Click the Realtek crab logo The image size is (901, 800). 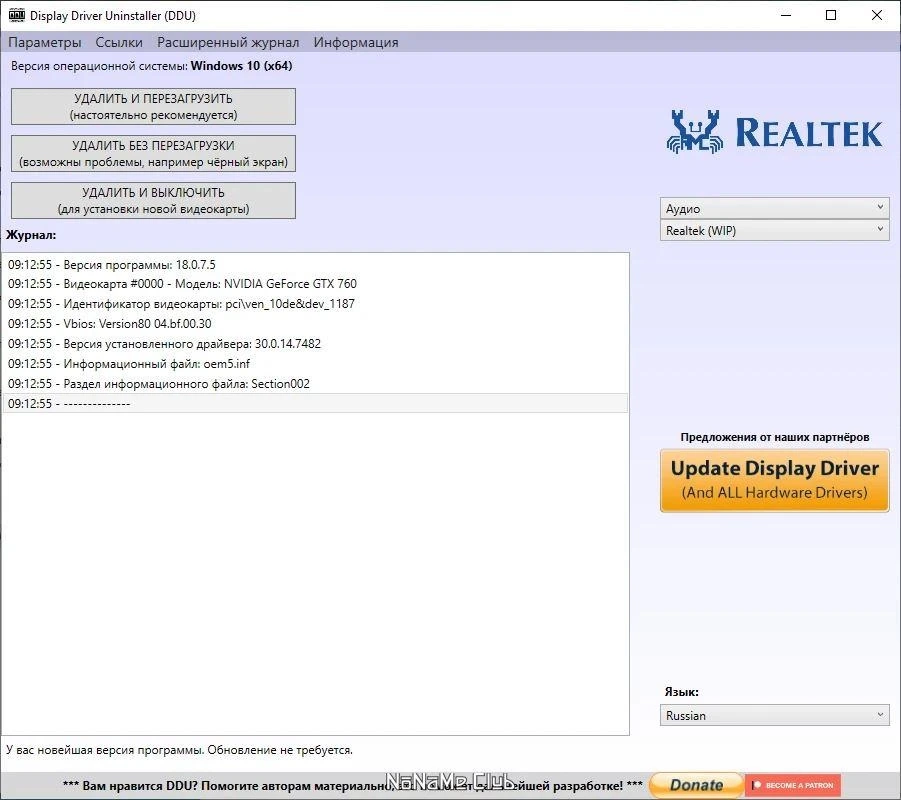[695, 132]
